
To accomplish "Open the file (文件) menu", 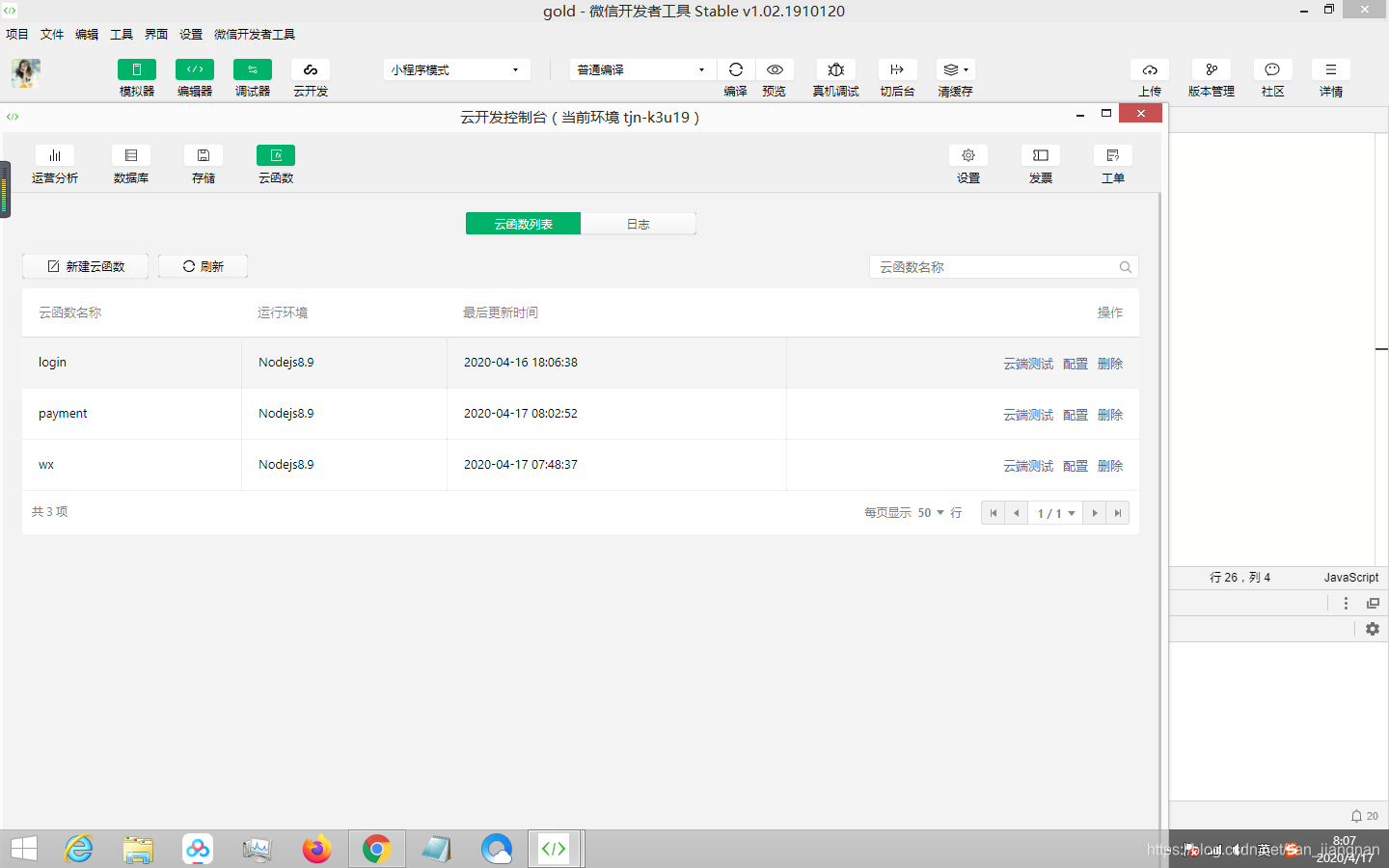I will (x=52, y=34).
